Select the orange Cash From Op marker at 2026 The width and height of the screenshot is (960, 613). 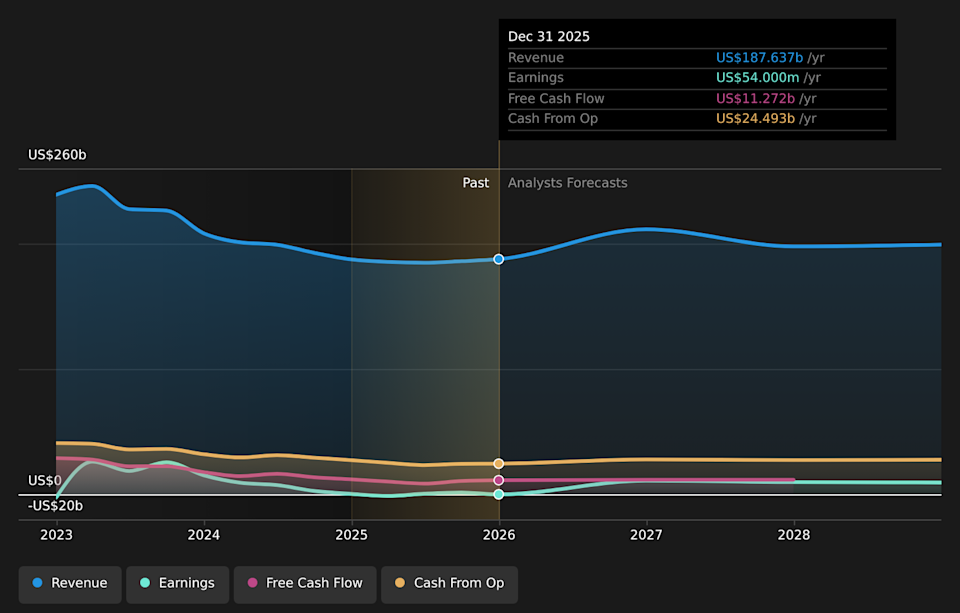tap(498, 464)
